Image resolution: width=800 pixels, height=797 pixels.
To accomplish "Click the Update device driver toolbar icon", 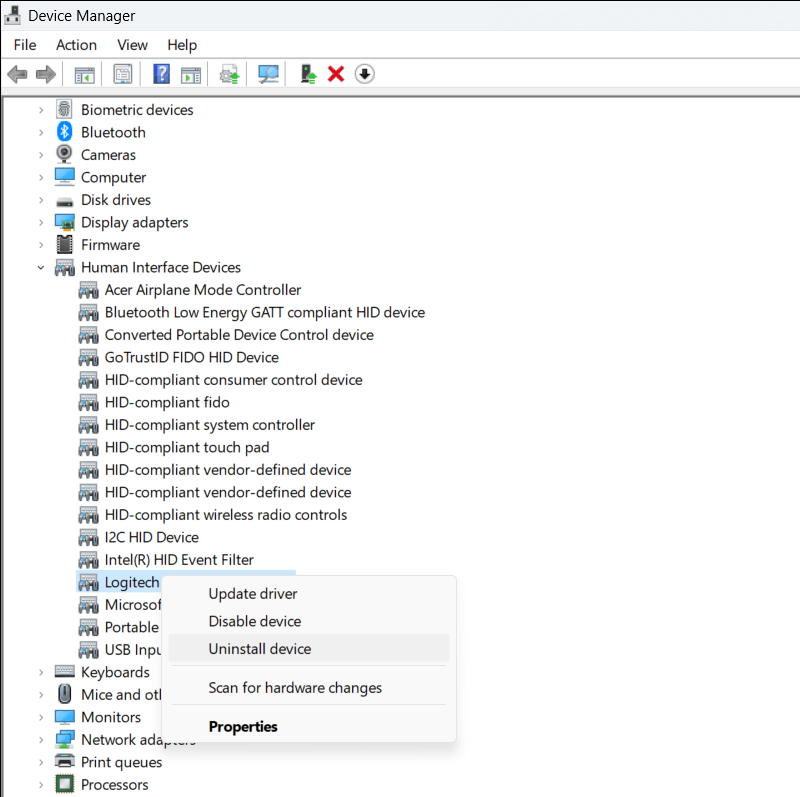I will pyautogui.click(x=309, y=74).
